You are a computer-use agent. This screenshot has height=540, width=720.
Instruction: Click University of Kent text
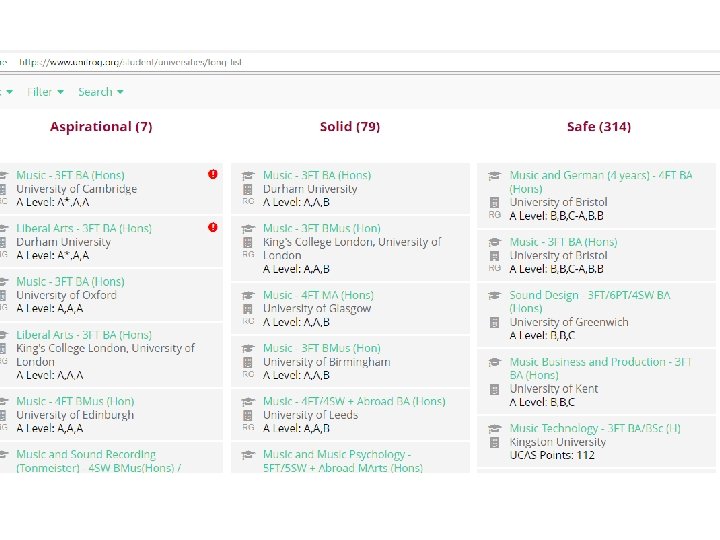point(554,388)
